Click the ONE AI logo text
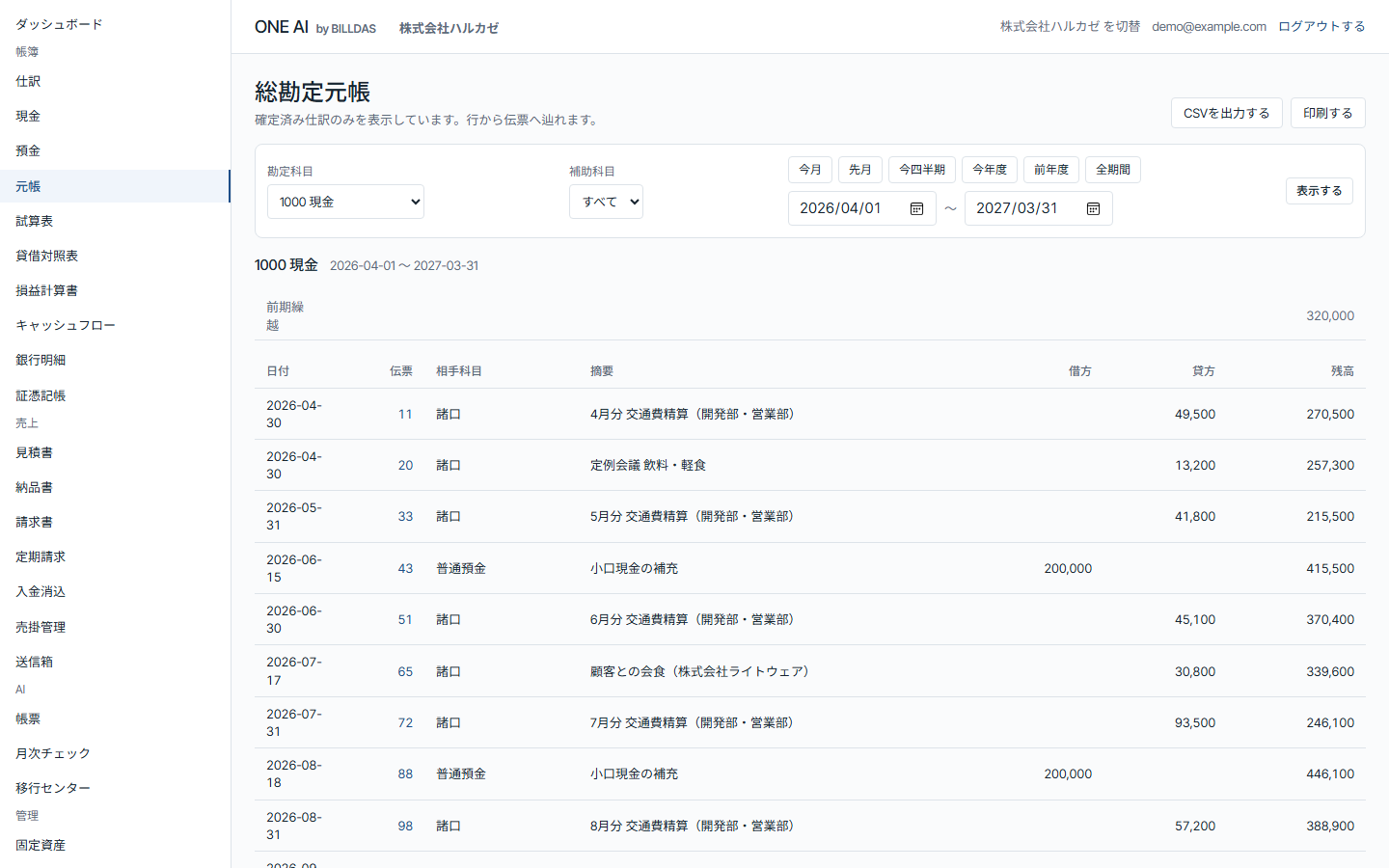 click(x=282, y=27)
